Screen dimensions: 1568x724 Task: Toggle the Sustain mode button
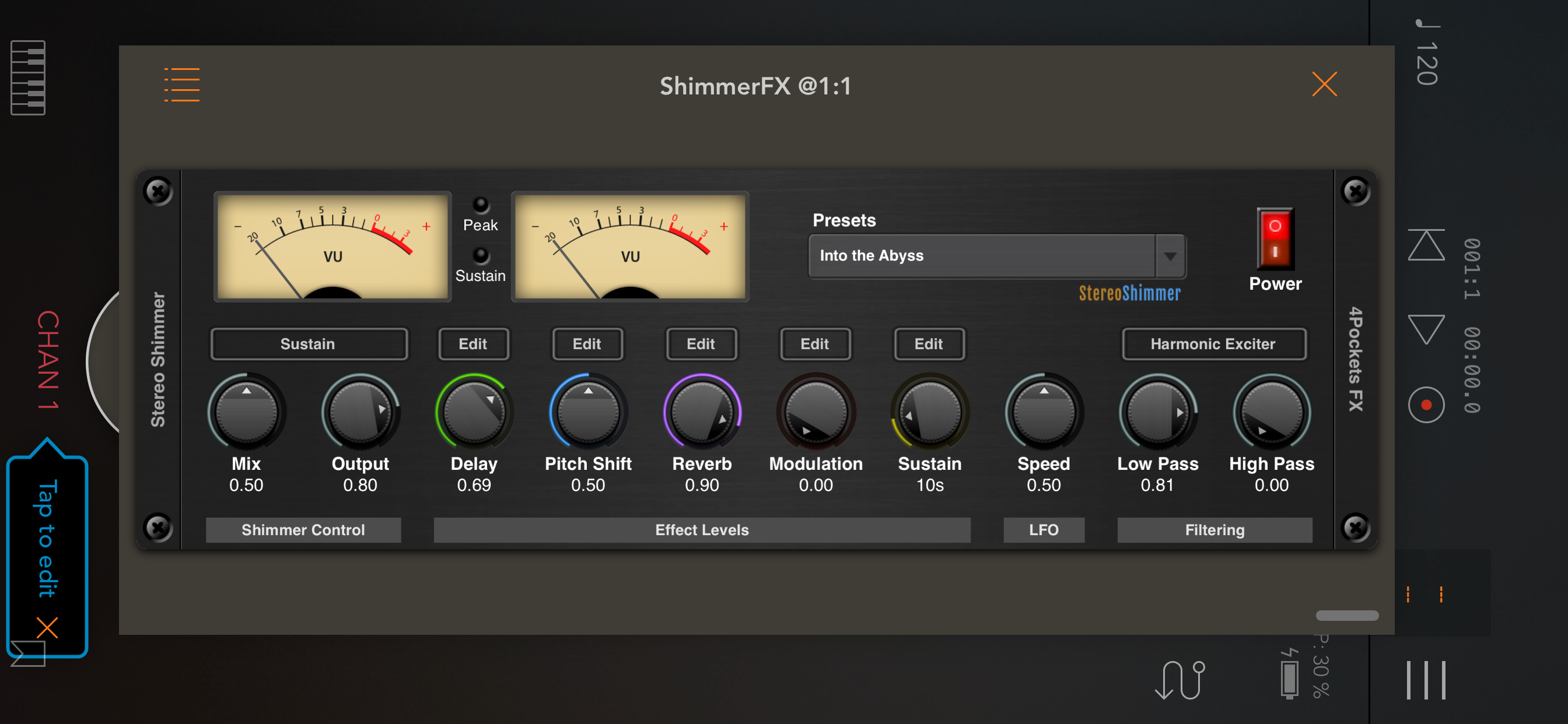click(308, 345)
